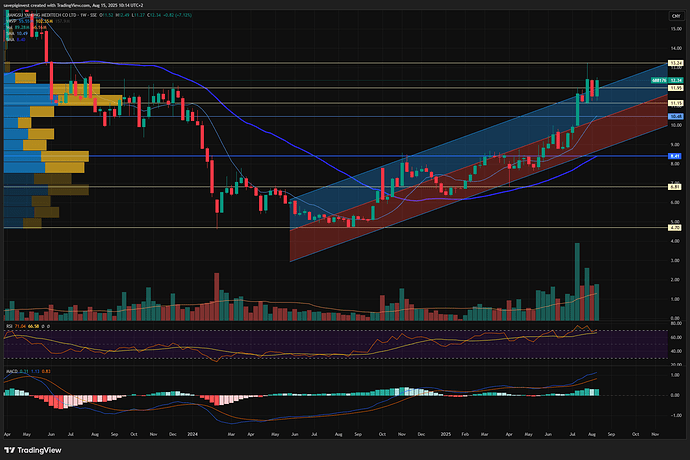Screen dimensions: 690x460
Task: Open the CNY currency selector
Action: coord(675,16)
